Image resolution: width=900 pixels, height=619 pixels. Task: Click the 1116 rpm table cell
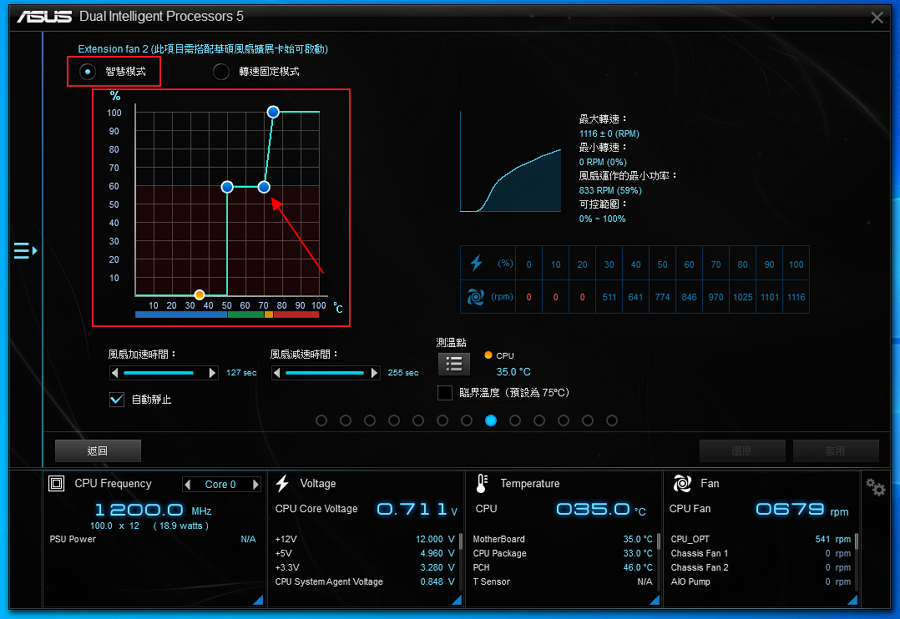coord(796,297)
